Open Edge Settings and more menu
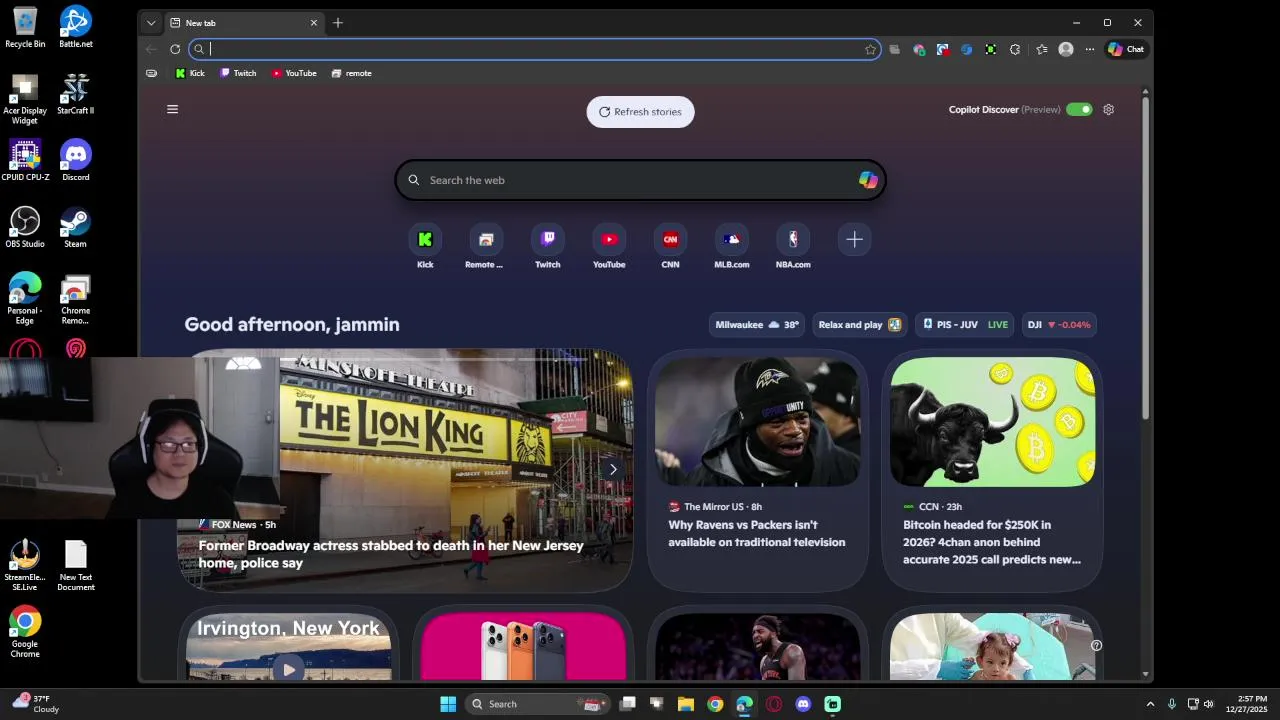This screenshot has width=1280, height=720. 1090,49
